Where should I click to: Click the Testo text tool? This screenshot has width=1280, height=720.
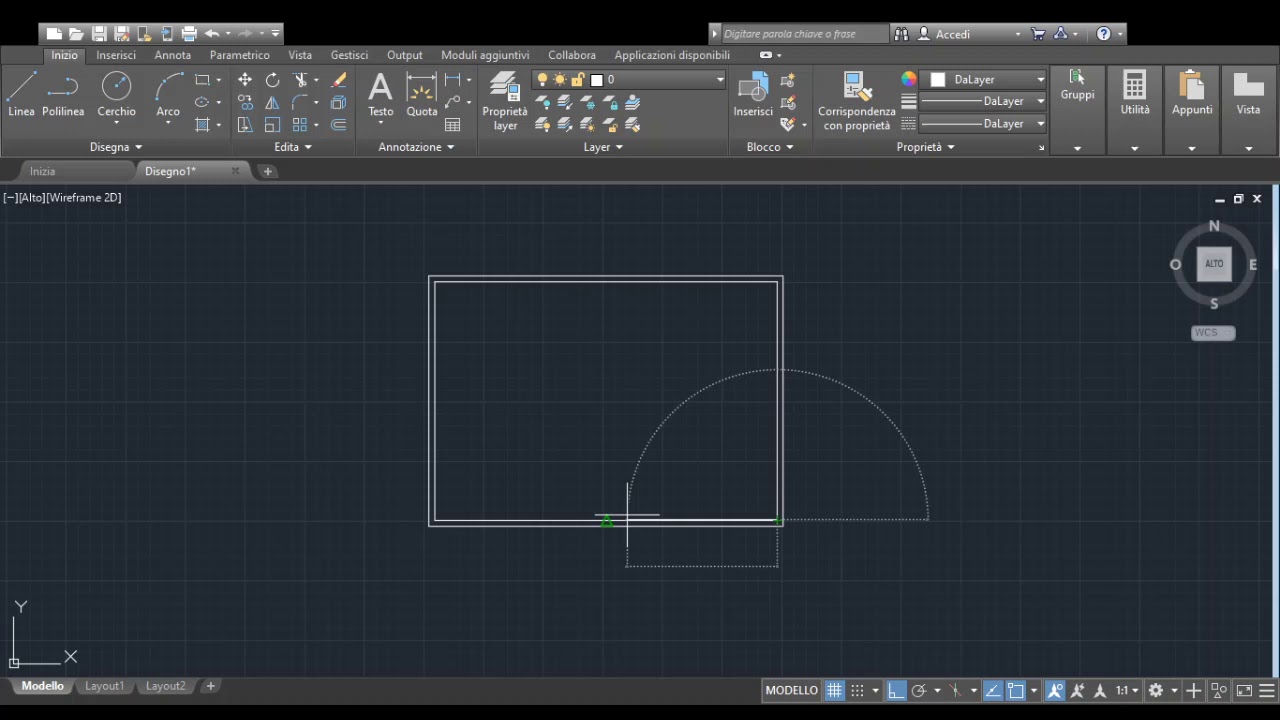[x=380, y=96]
